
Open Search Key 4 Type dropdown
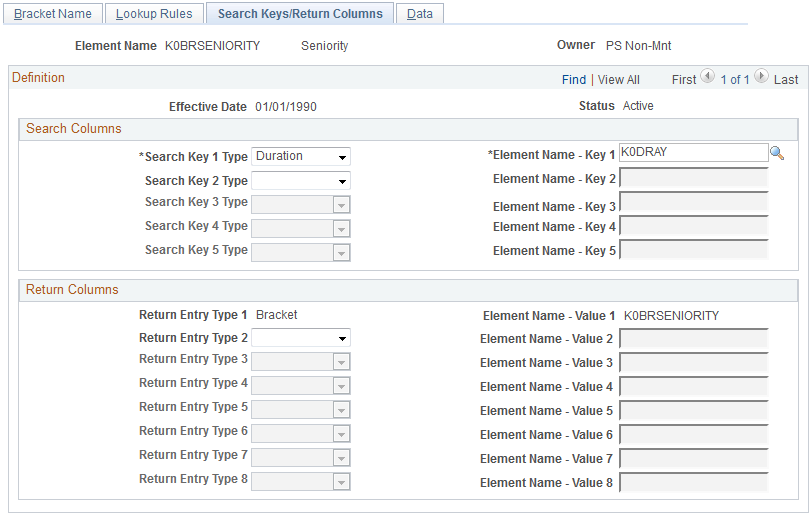(300, 228)
